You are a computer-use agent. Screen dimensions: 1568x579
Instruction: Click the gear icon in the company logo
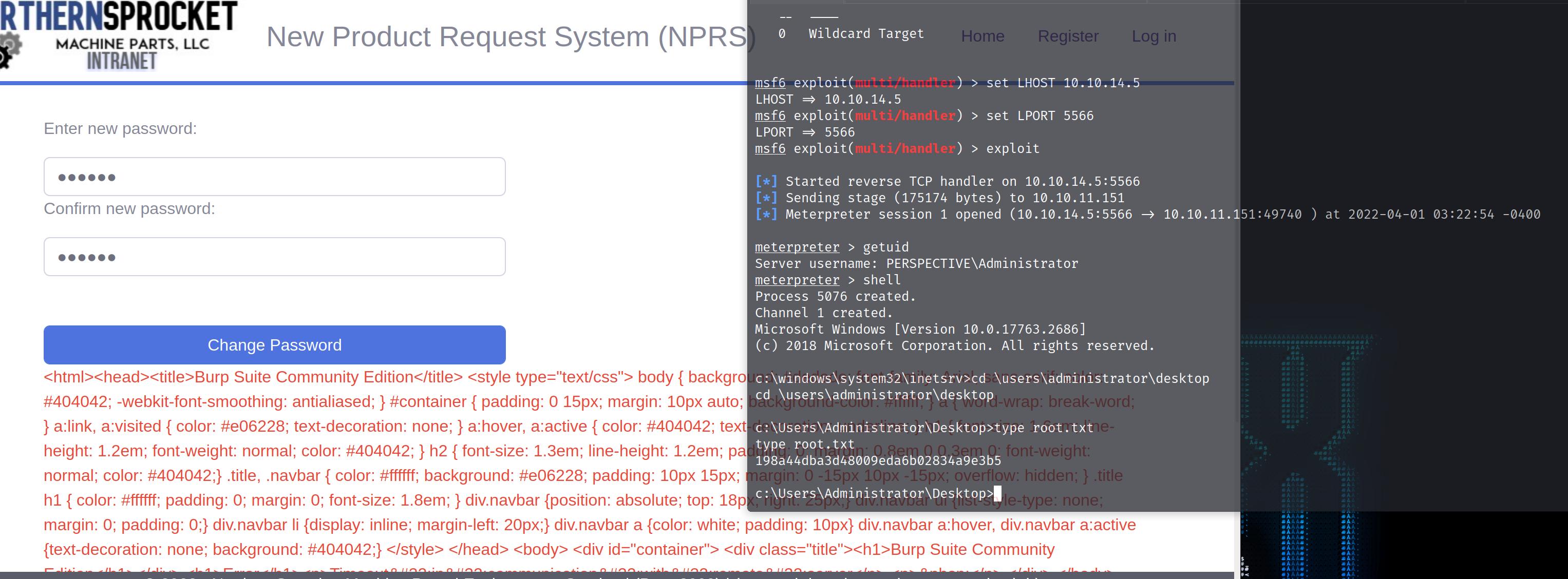click(x=9, y=49)
